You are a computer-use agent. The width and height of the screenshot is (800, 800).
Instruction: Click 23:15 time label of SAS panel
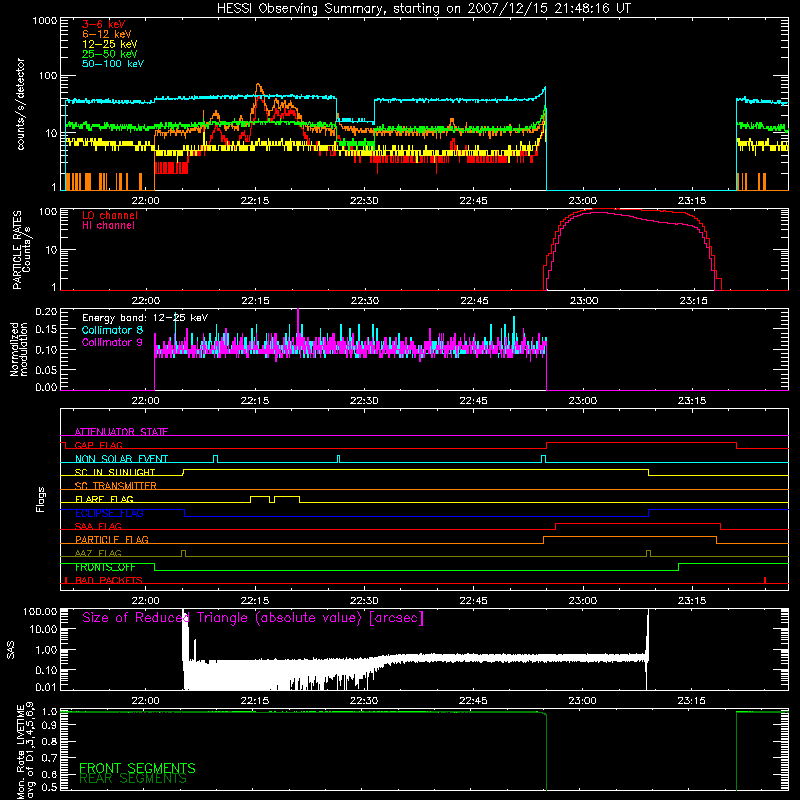(x=692, y=701)
